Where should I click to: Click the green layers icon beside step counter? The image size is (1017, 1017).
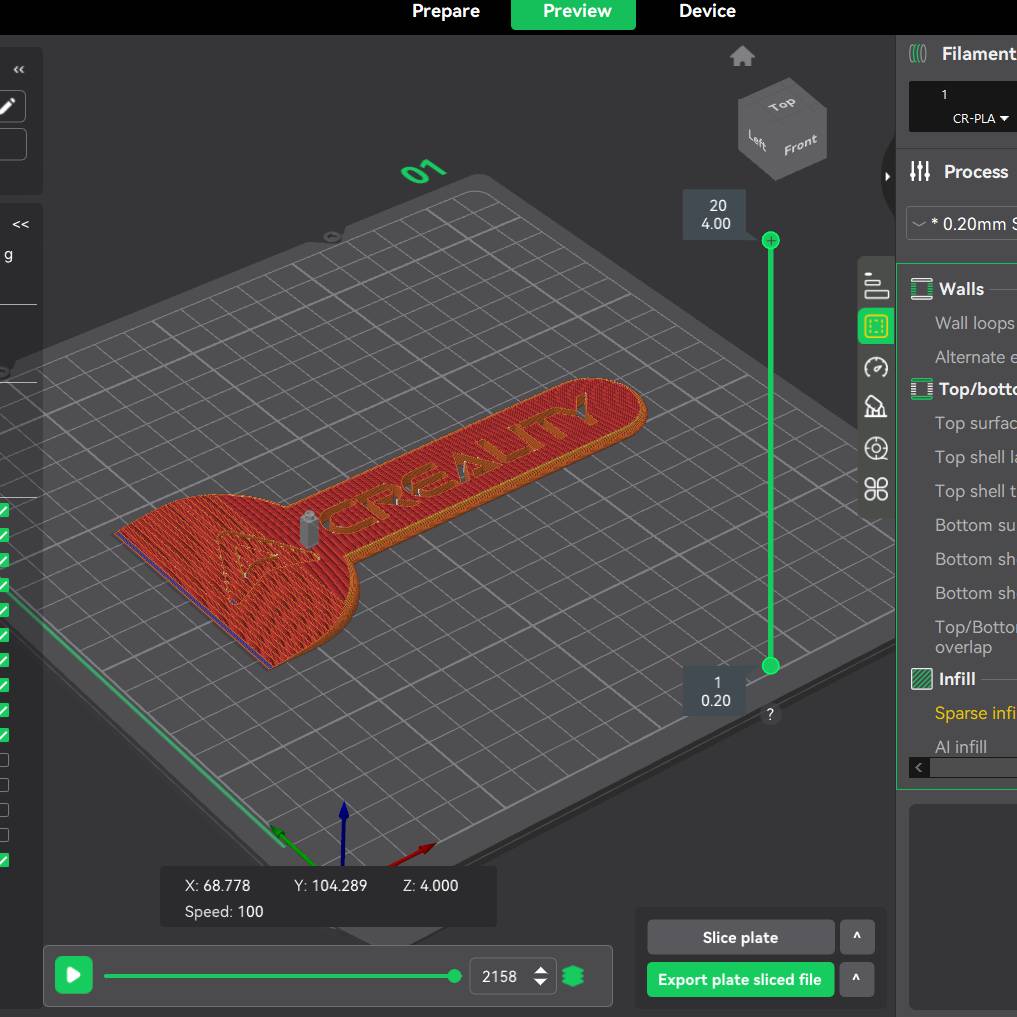coord(573,976)
